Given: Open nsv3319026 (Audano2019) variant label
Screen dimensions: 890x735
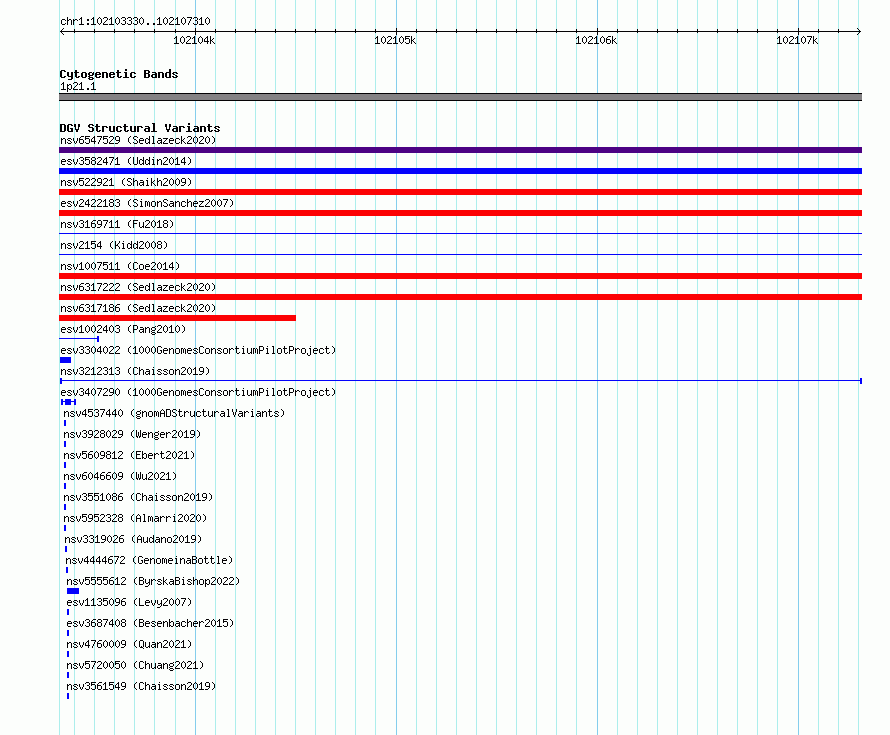Looking at the screenshot, I should tap(133, 539).
